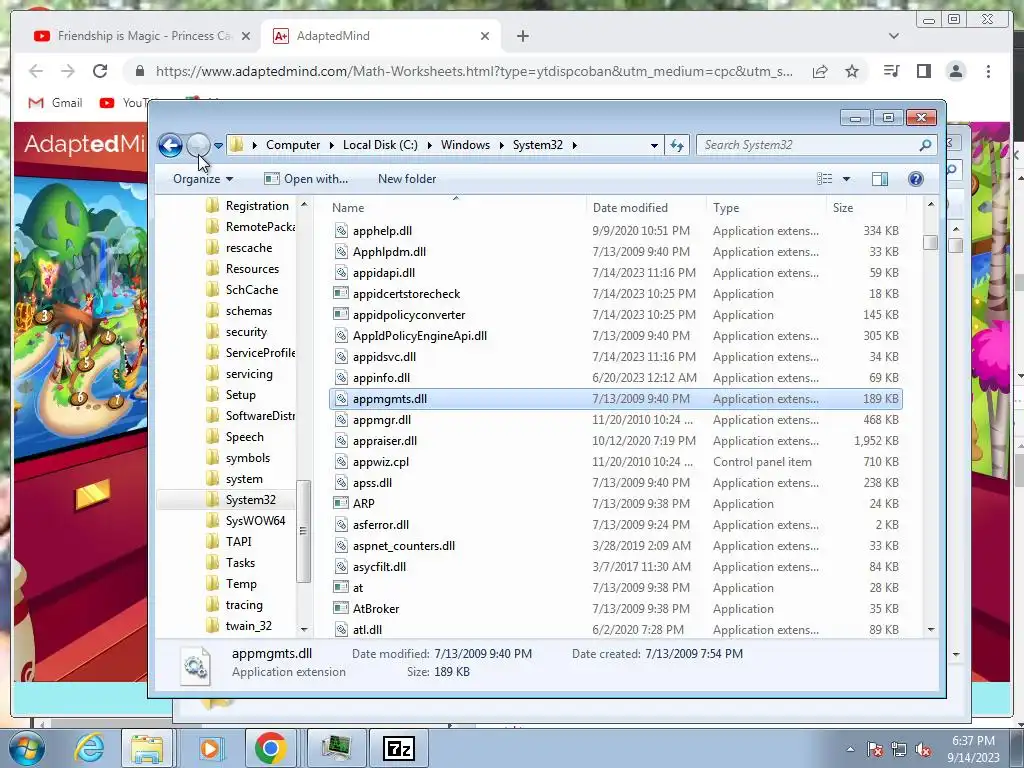Viewport: 1024px width, 768px height.
Task: Click the asycfilt.dll file icon
Action: [341, 567]
